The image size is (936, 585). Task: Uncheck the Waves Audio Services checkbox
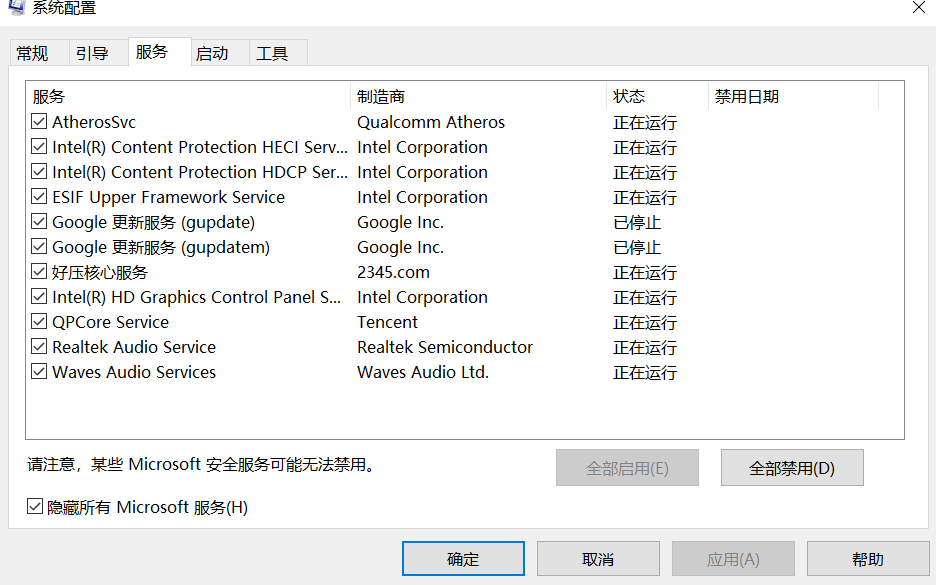click(x=39, y=372)
